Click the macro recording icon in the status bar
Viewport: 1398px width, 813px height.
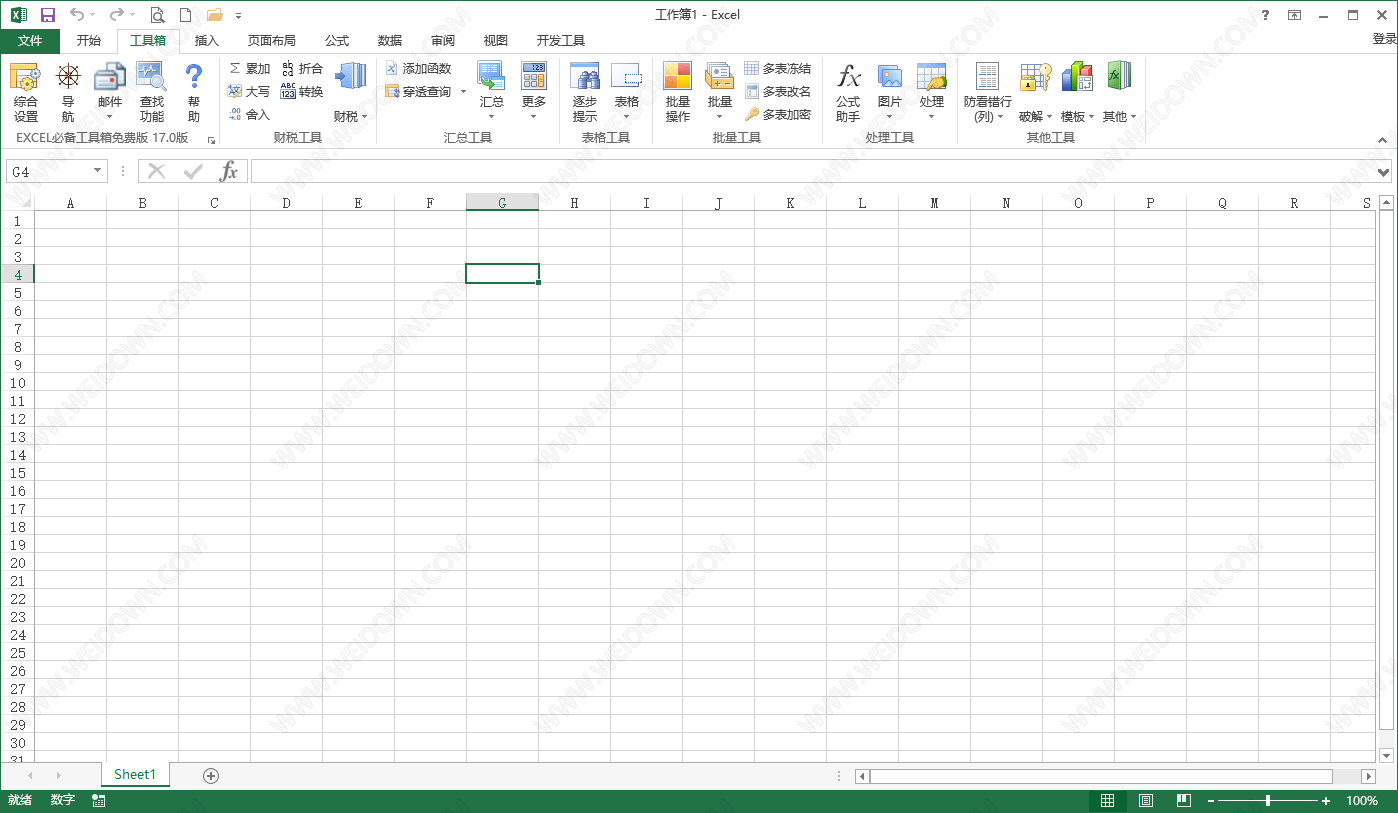(x=99, y=800)
